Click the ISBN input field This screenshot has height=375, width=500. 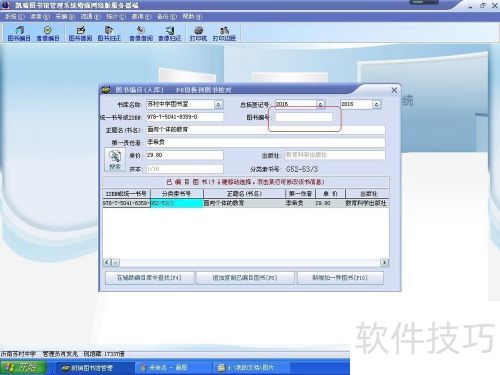click(x=185, y=117)
